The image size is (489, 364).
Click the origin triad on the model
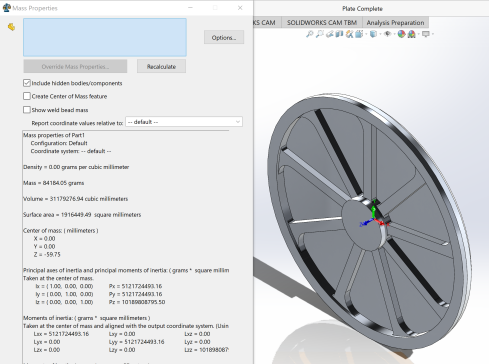click(373, 216)
